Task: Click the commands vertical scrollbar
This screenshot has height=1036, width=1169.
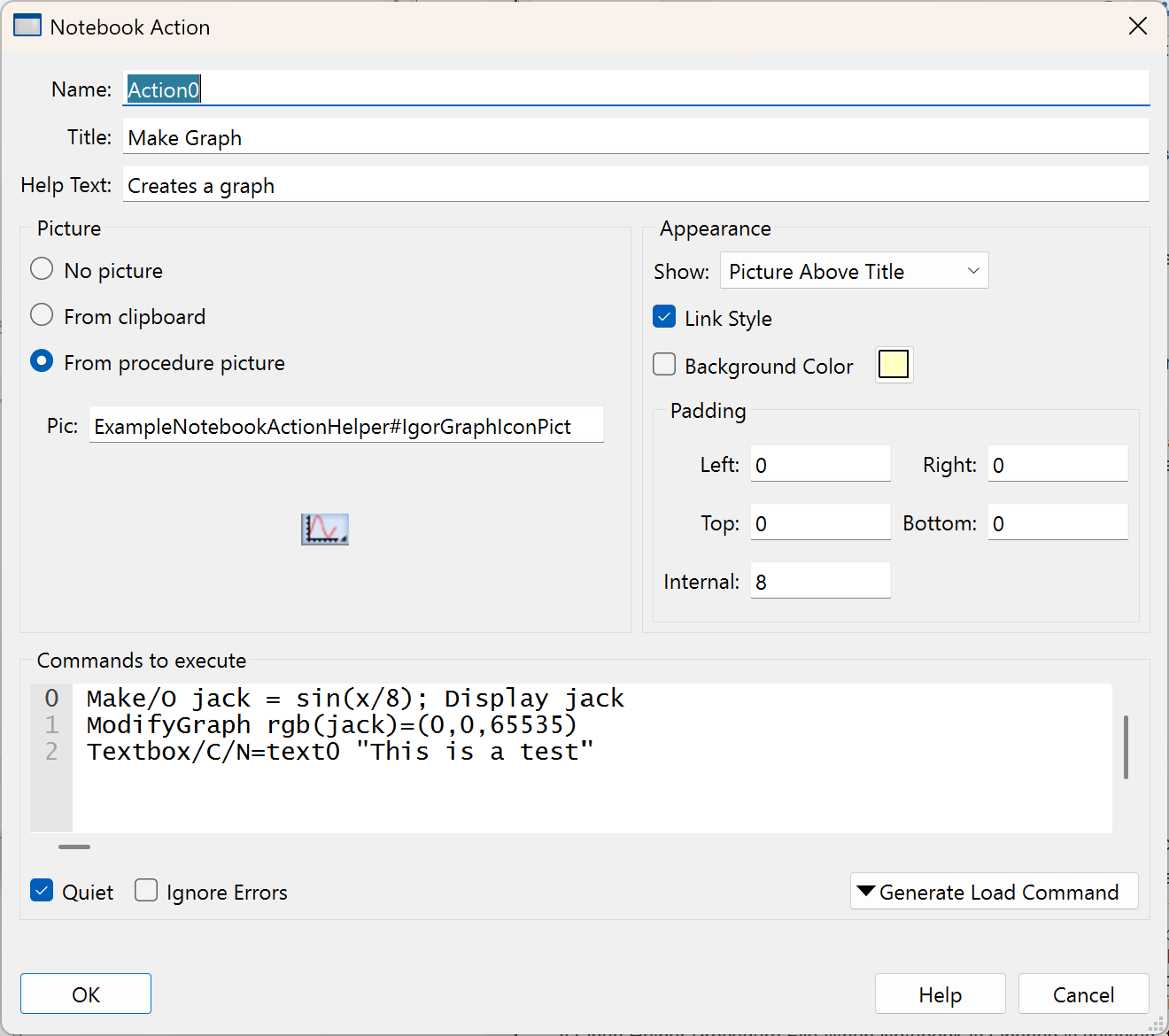Action: (x=1126, y=747)
